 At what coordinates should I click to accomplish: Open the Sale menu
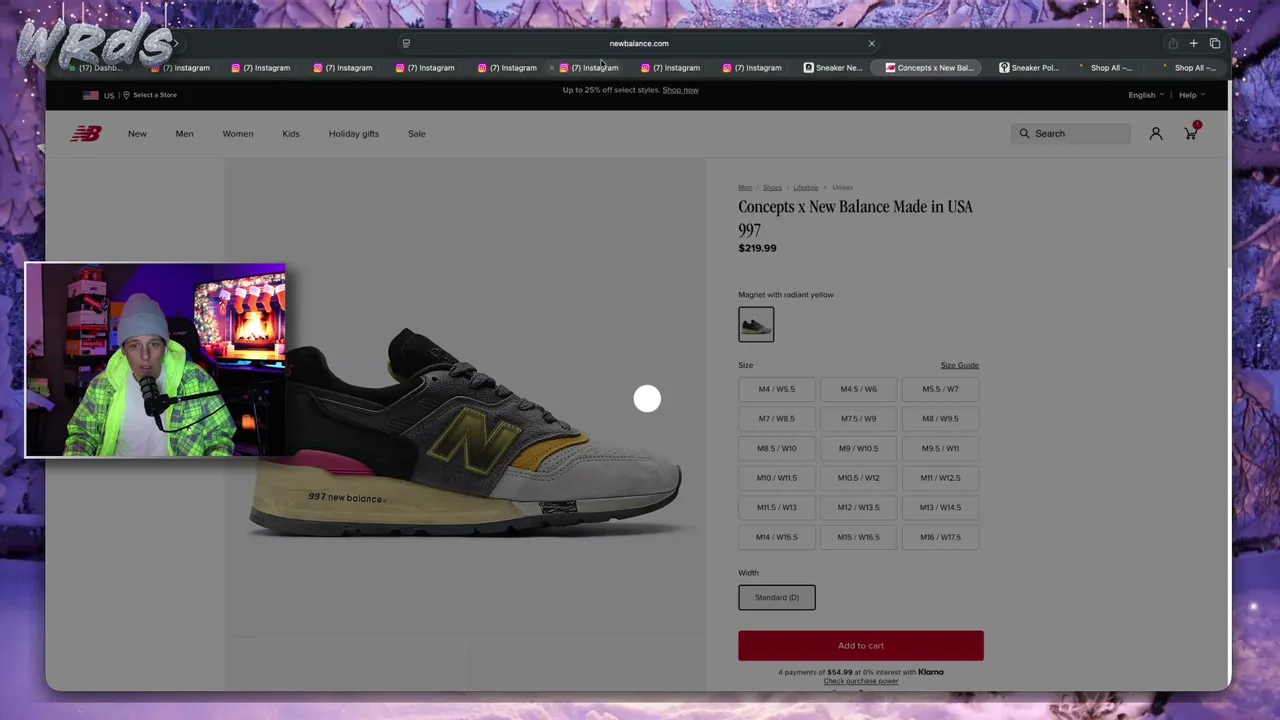(417, 133)
